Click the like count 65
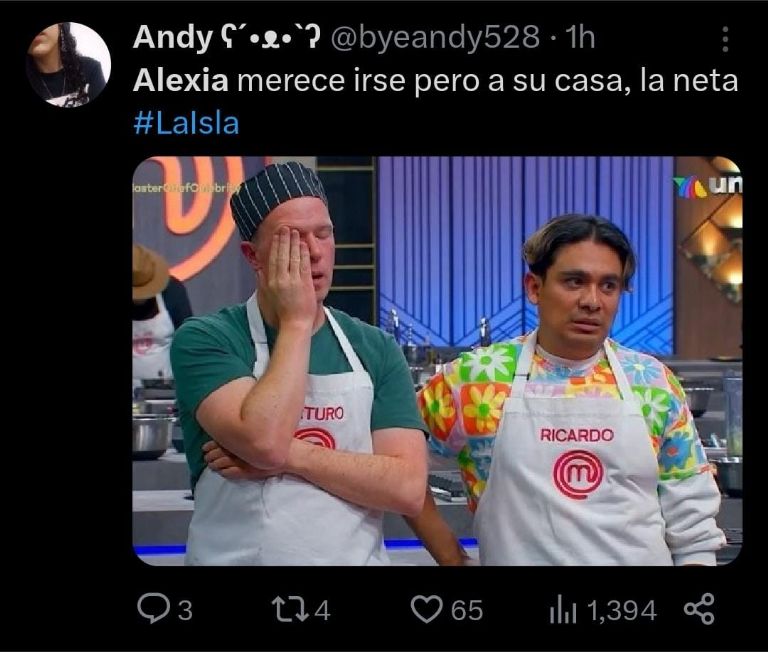This screenshot has width=768, height=652. click(467, 611)
